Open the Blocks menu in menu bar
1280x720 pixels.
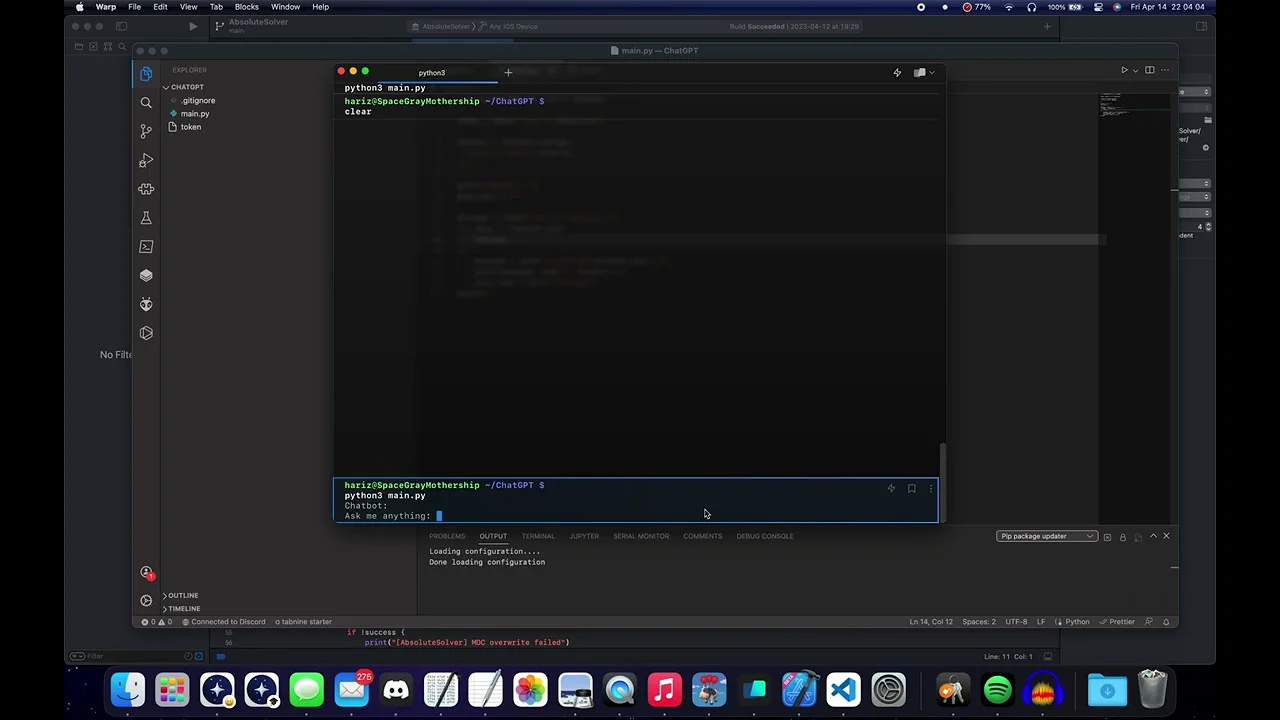click(246, 7)
